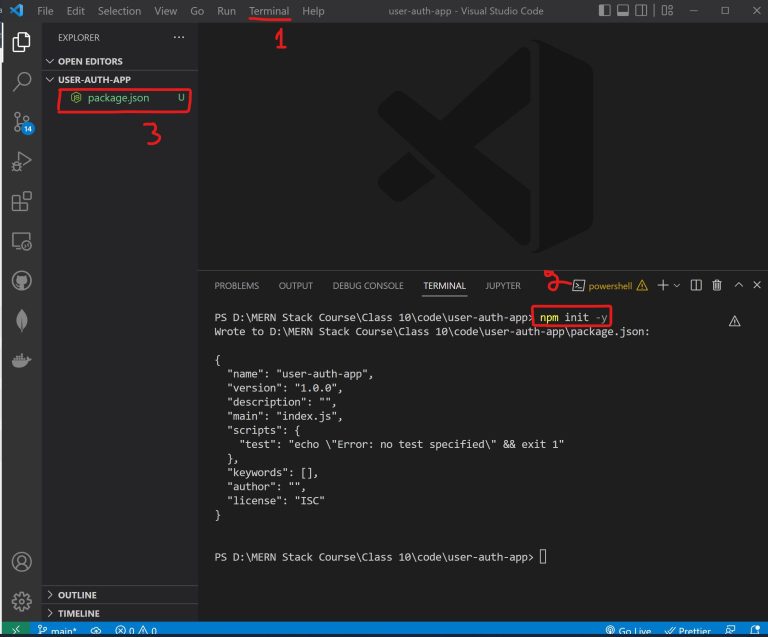Show errors and warnings count
The image size is (768, 637).
136,631
